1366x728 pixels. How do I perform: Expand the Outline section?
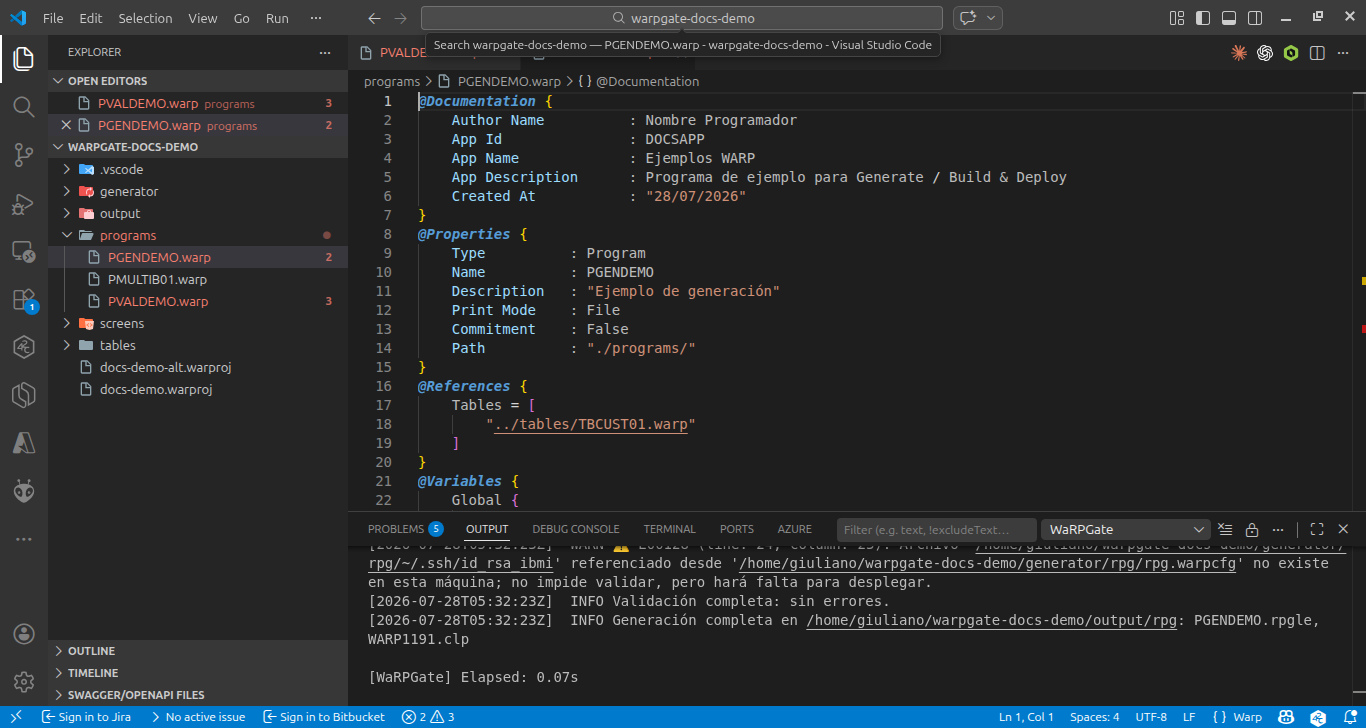pyautogui.click(x=198, y=651)
